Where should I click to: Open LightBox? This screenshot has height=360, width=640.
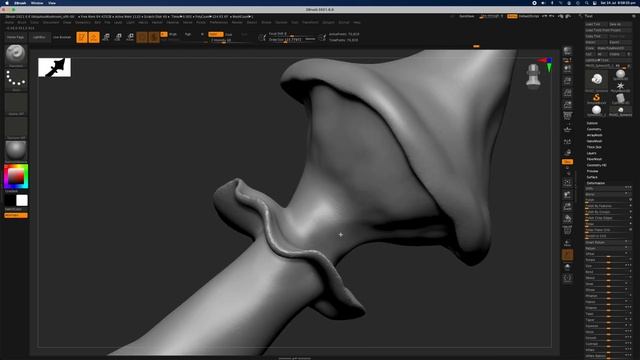39,37
